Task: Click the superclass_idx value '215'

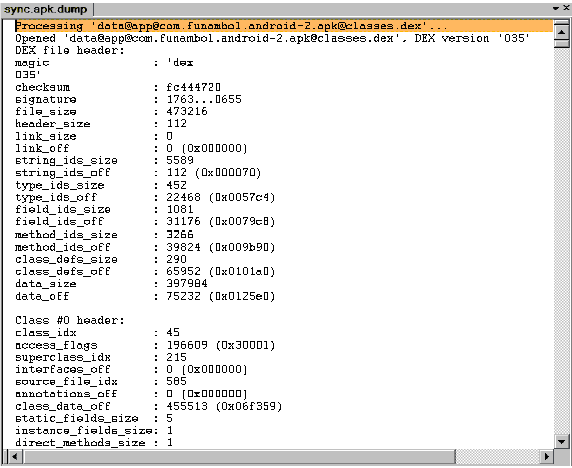Action: point(177,357)
